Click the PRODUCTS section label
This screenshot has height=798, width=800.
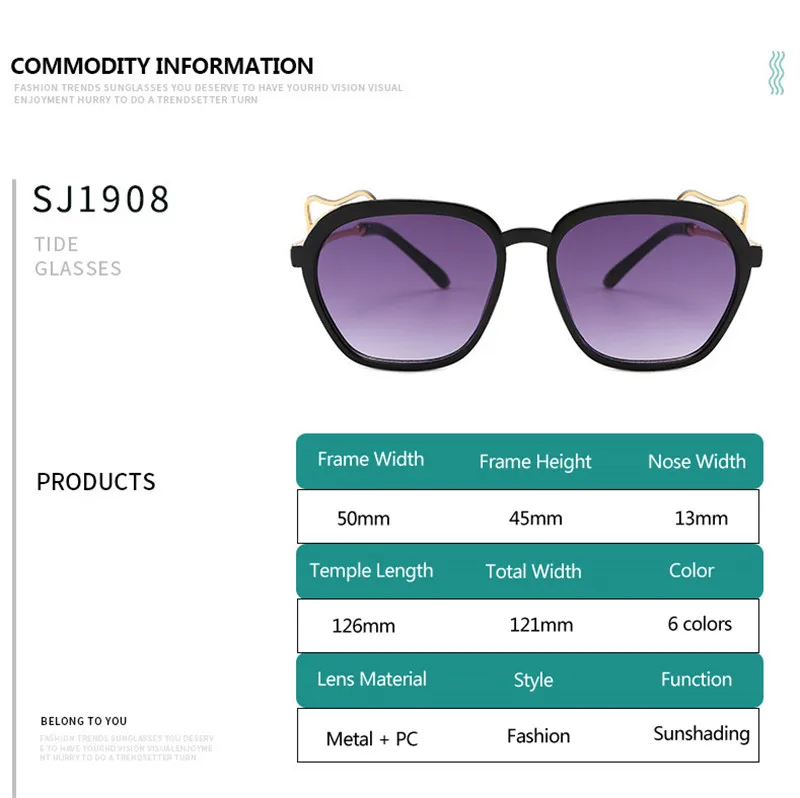[96, 482]
